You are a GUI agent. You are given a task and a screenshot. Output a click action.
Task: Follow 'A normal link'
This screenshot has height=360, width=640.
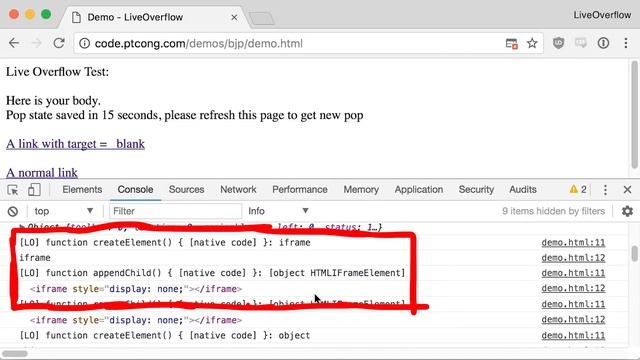pyautogui.click(x=42, y=173)
